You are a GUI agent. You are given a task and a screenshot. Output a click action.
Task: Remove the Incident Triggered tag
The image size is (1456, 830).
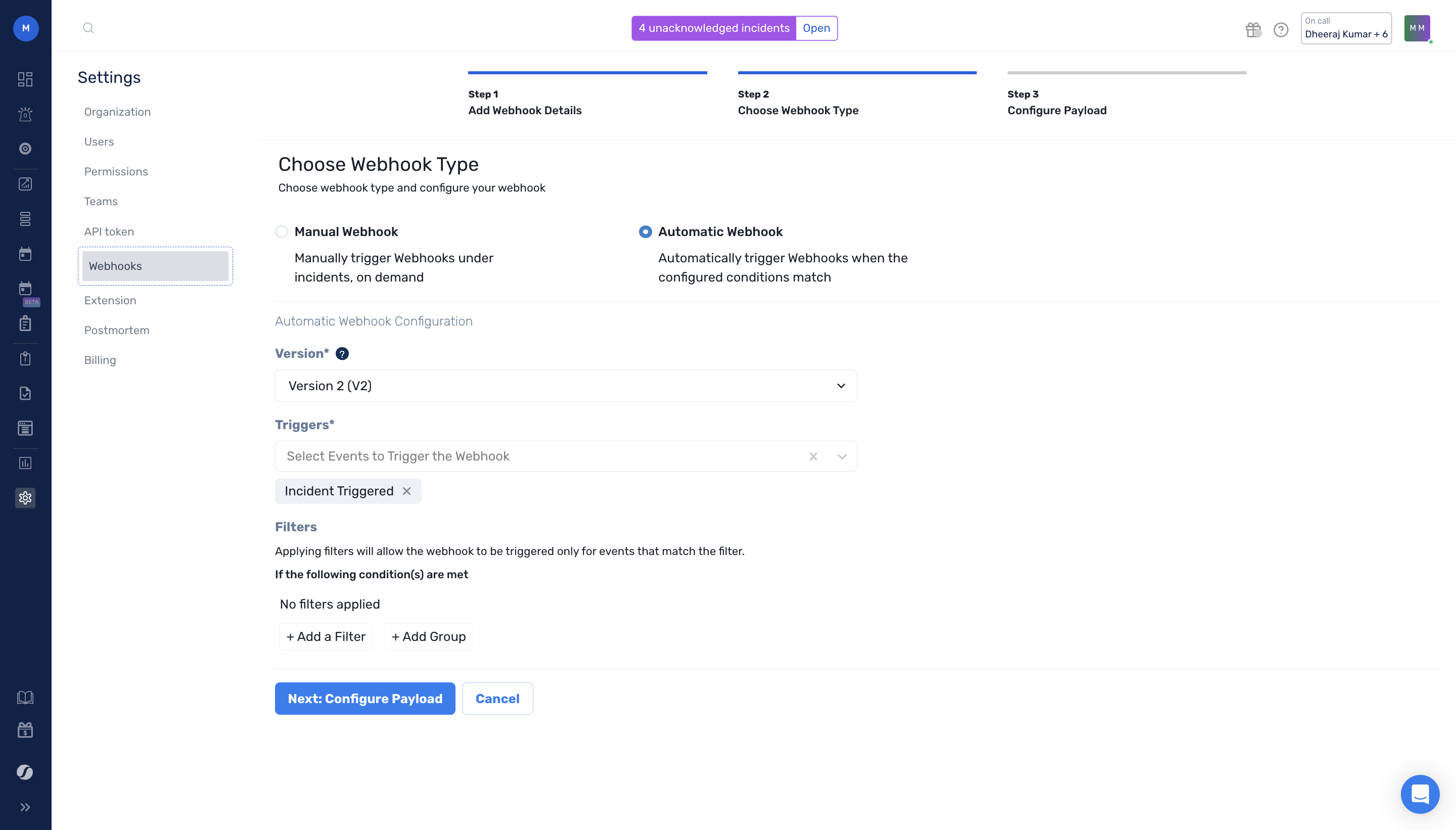(406, 491)
